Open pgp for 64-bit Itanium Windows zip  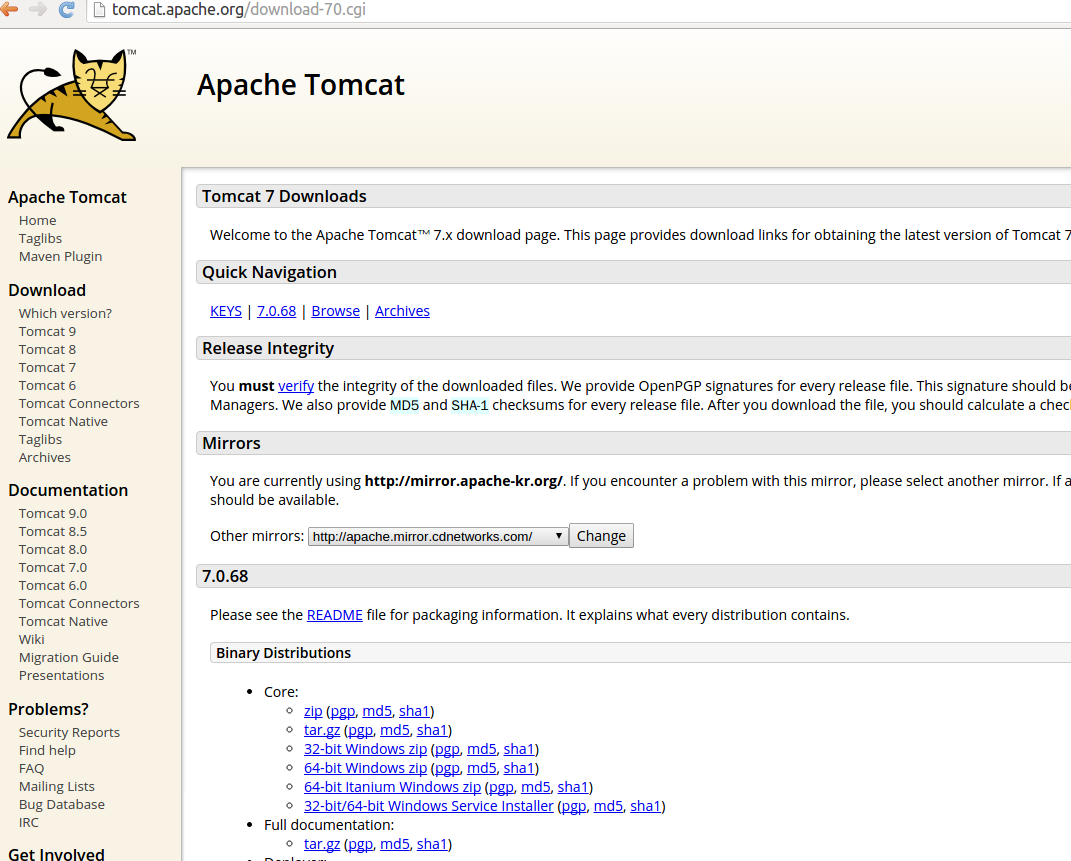(x=501, y=787)
